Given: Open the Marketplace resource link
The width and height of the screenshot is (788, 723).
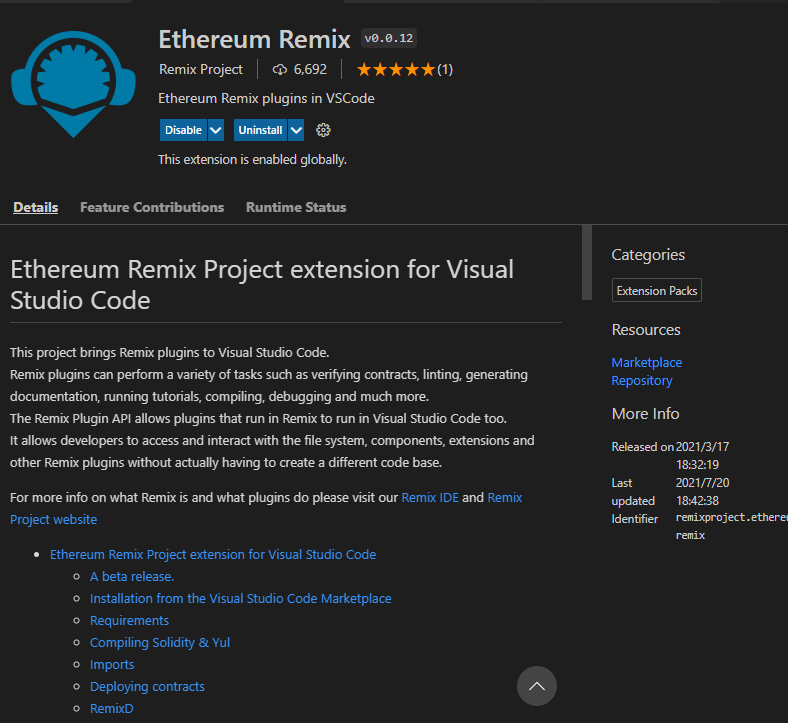Looking at the screenshot, I should point(647,362).
